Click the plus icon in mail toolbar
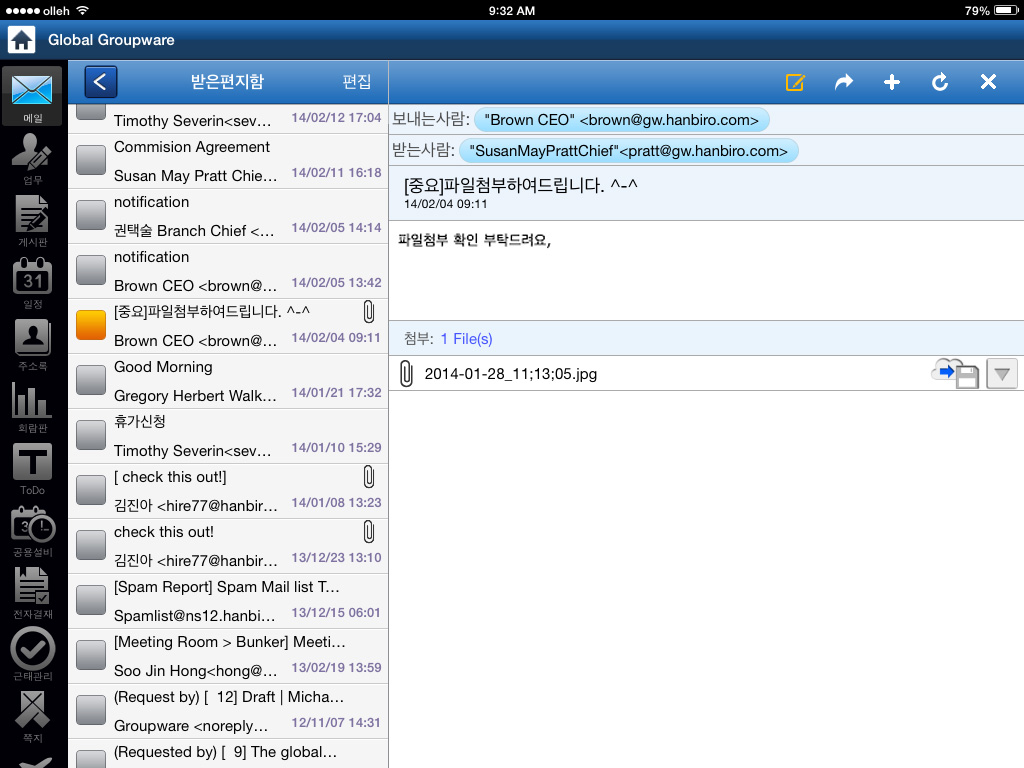Image resolution: width=1024 pixels, height=768 pixels. [x=891, y=82]
